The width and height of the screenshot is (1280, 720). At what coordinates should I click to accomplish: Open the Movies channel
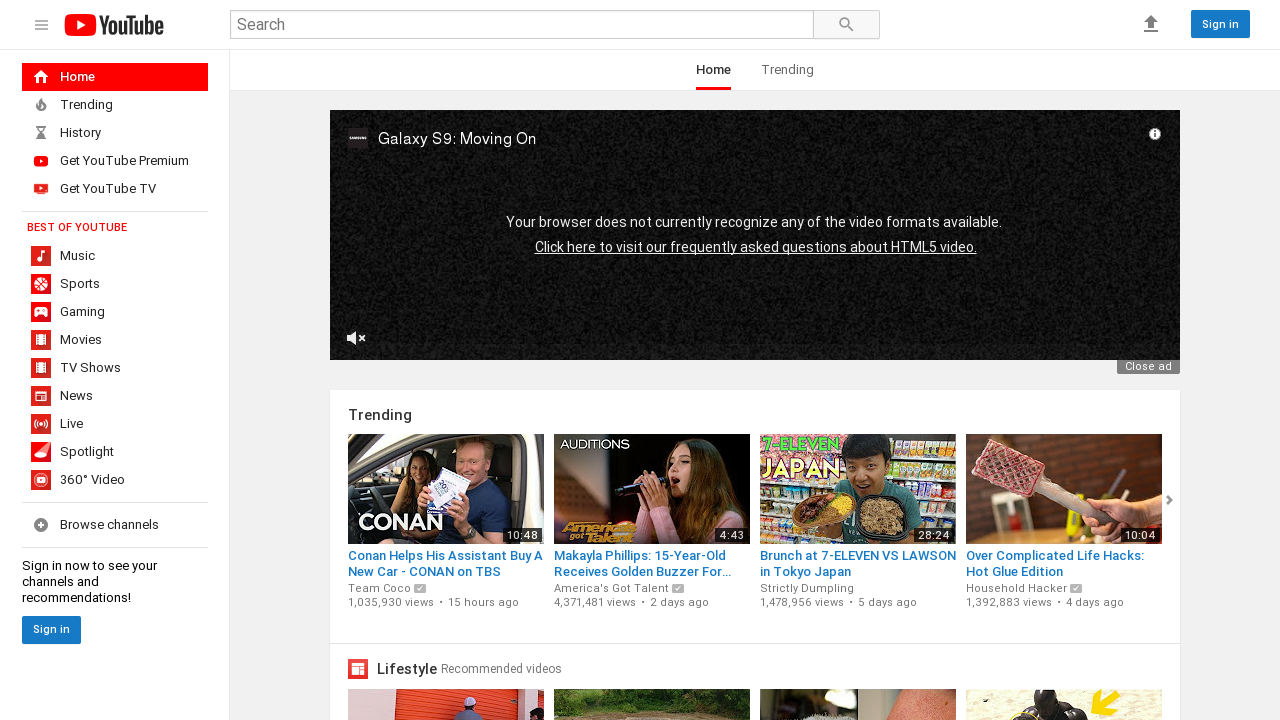(115, 340)
